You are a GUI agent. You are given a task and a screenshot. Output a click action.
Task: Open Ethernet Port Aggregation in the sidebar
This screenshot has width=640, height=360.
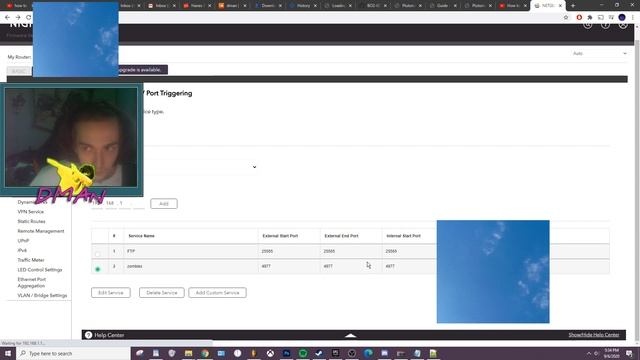32,282
